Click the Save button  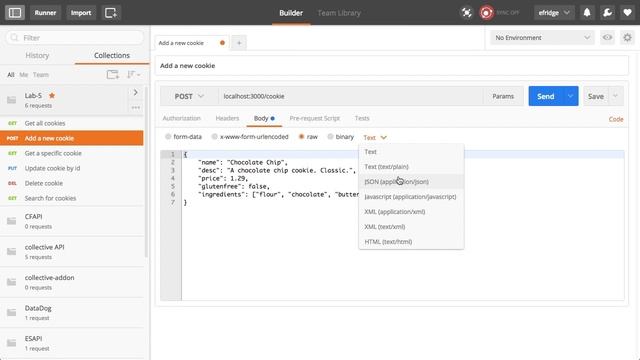(x=596, y=96)
